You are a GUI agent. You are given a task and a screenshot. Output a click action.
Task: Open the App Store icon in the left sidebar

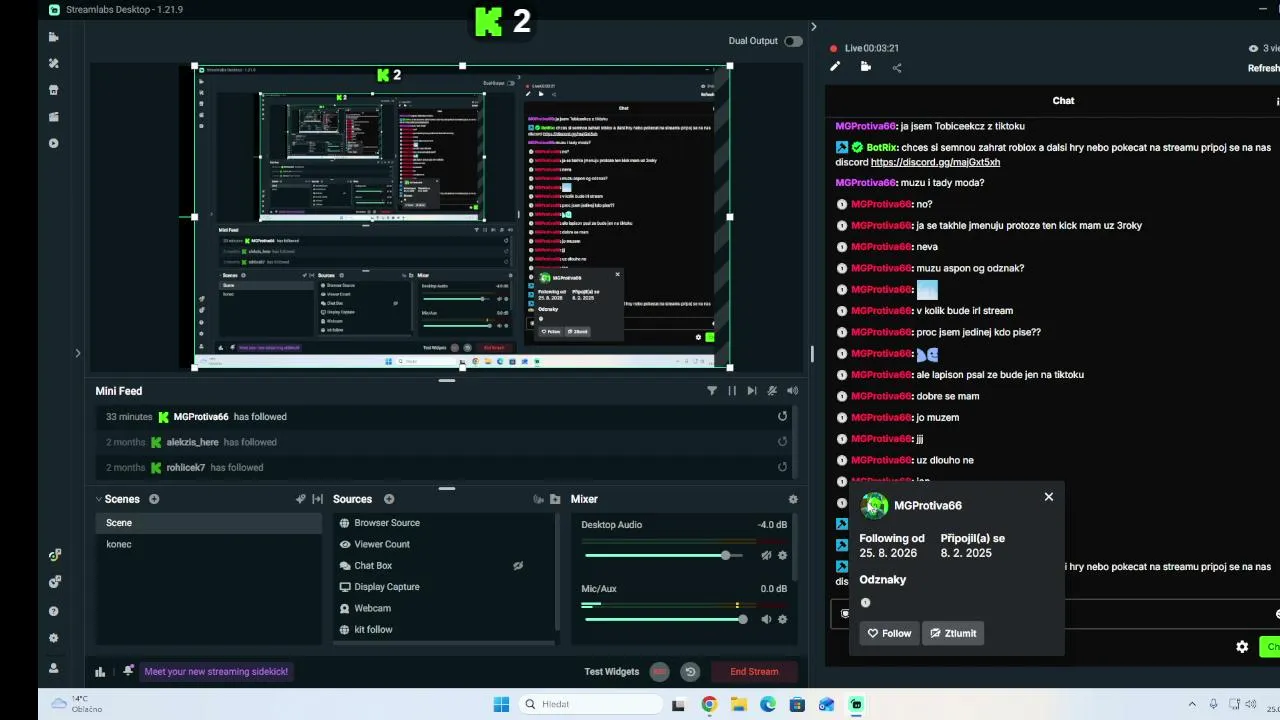[x=54, y=89]
